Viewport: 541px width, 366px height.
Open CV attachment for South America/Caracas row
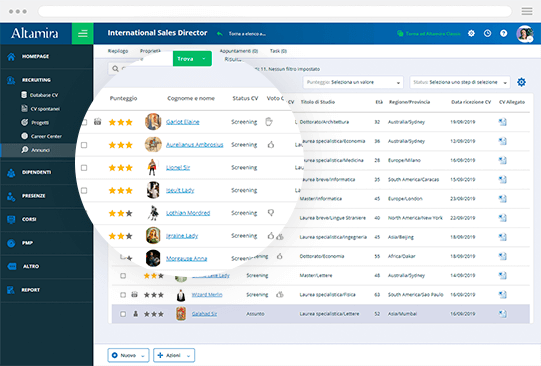point(503,179)
